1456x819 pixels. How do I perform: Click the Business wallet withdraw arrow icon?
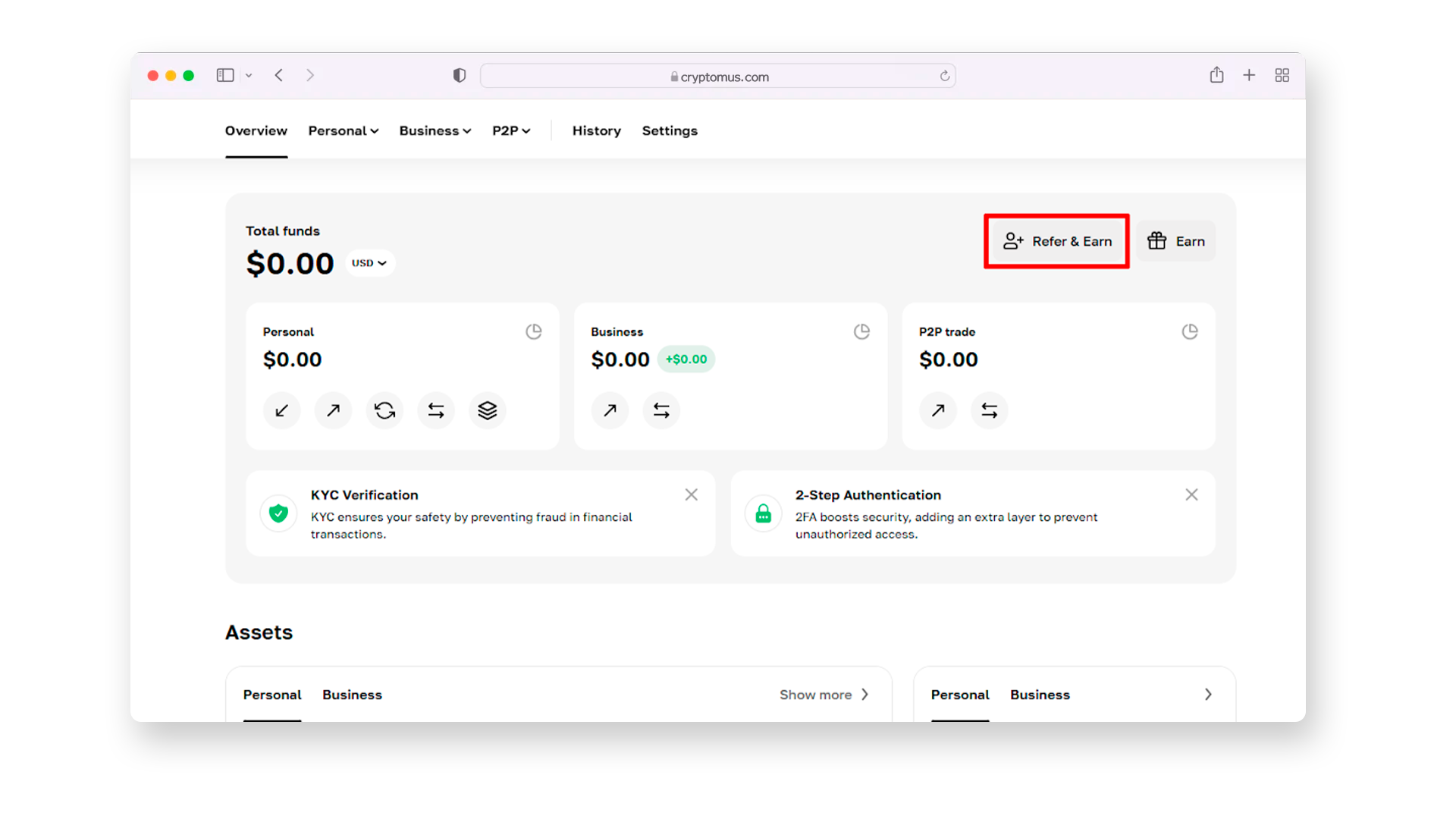tap(610, 410)
